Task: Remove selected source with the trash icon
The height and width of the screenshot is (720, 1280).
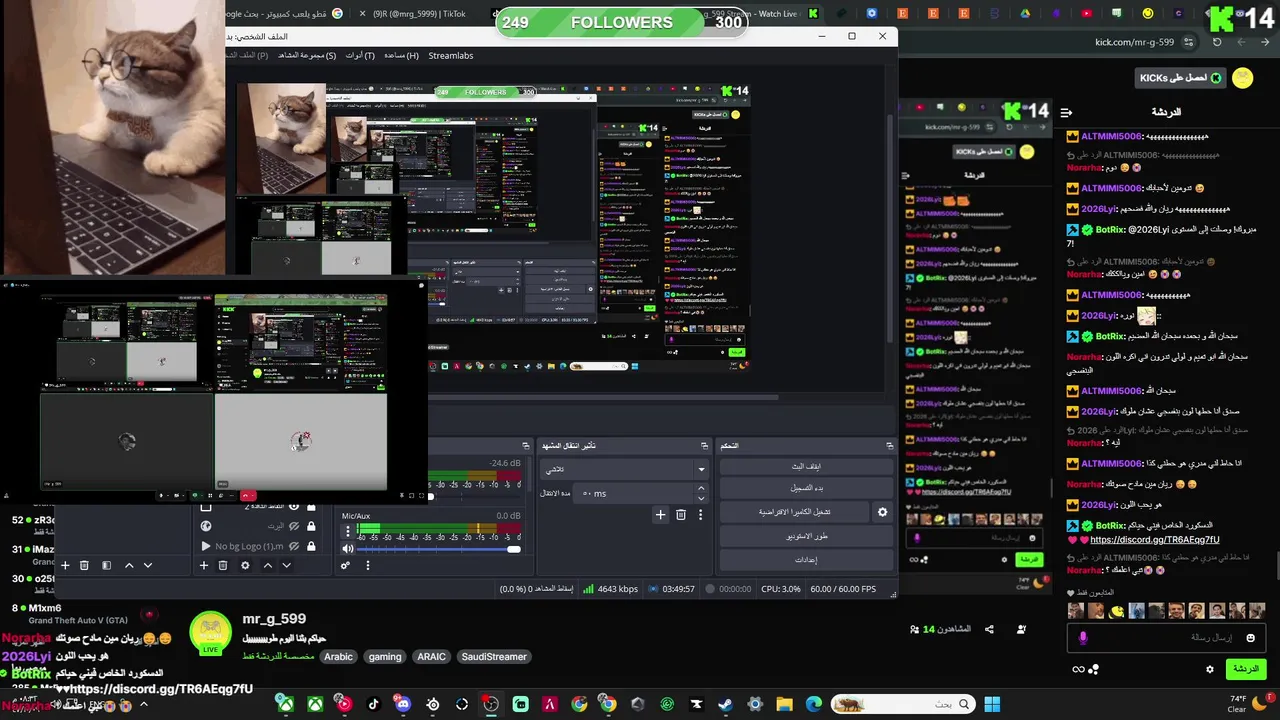Action: (223, 565)
